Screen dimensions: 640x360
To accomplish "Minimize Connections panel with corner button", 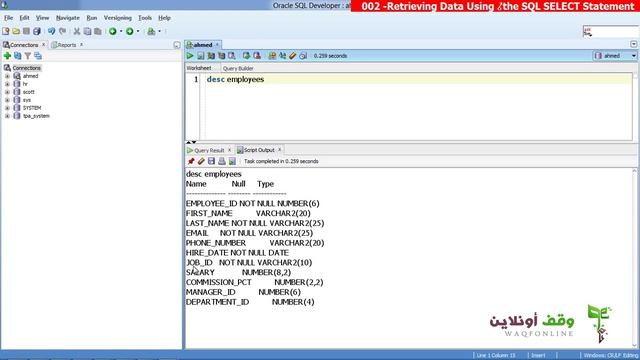I will [177, 45].
